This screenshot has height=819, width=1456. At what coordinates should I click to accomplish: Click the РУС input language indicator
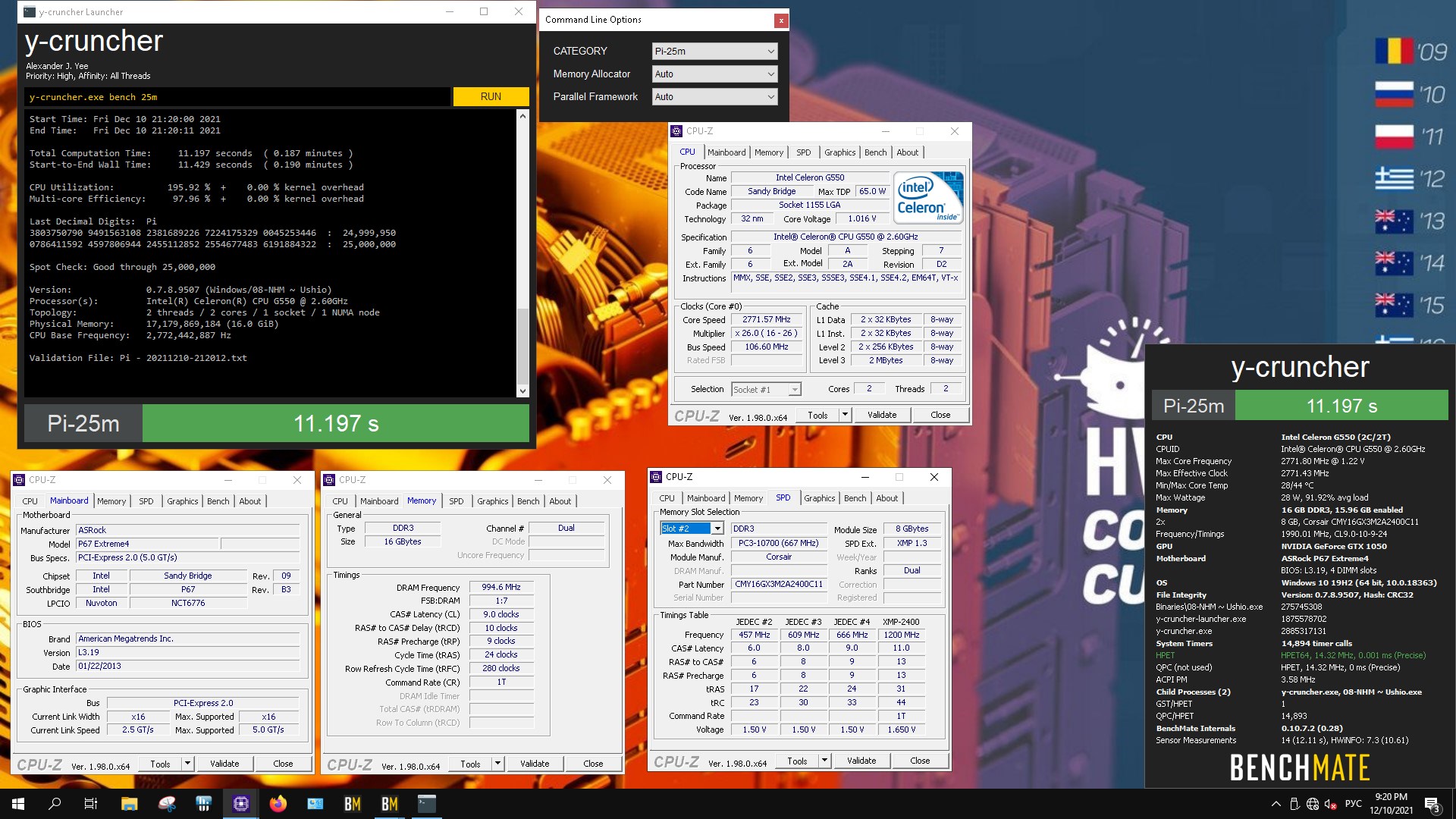pos(1354,804)
